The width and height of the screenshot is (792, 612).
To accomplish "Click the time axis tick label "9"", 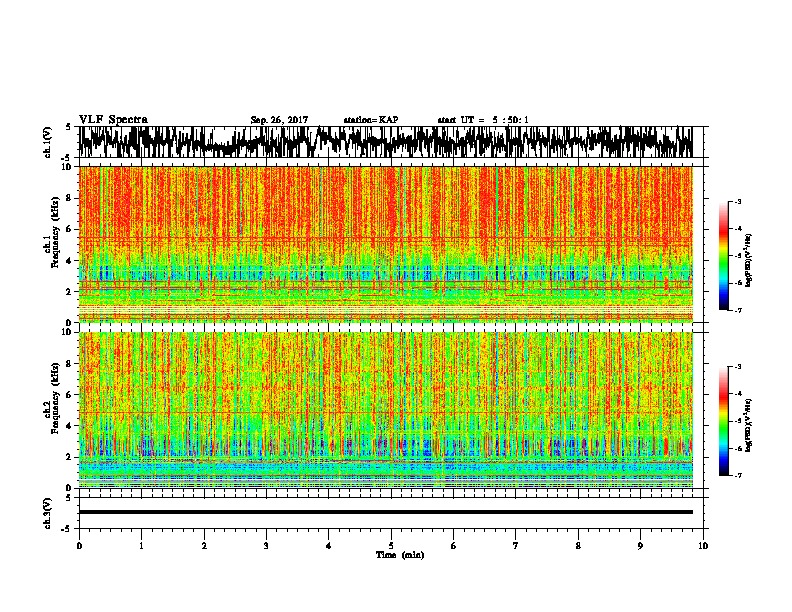I will (640, 546).
